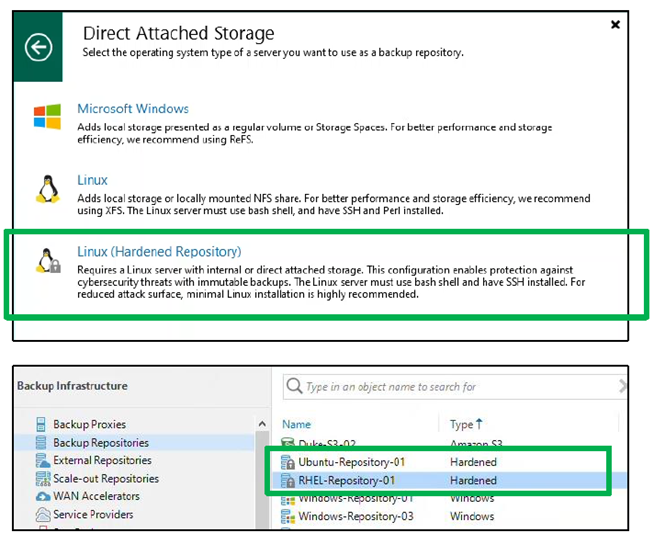Click the hardened Linux penguin lock icon
The image size is (665, 544).
(48, 260)
